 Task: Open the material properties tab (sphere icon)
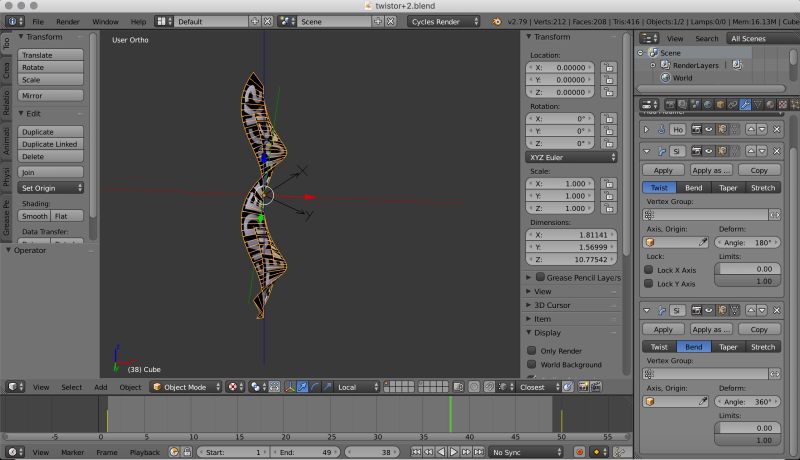770,105
